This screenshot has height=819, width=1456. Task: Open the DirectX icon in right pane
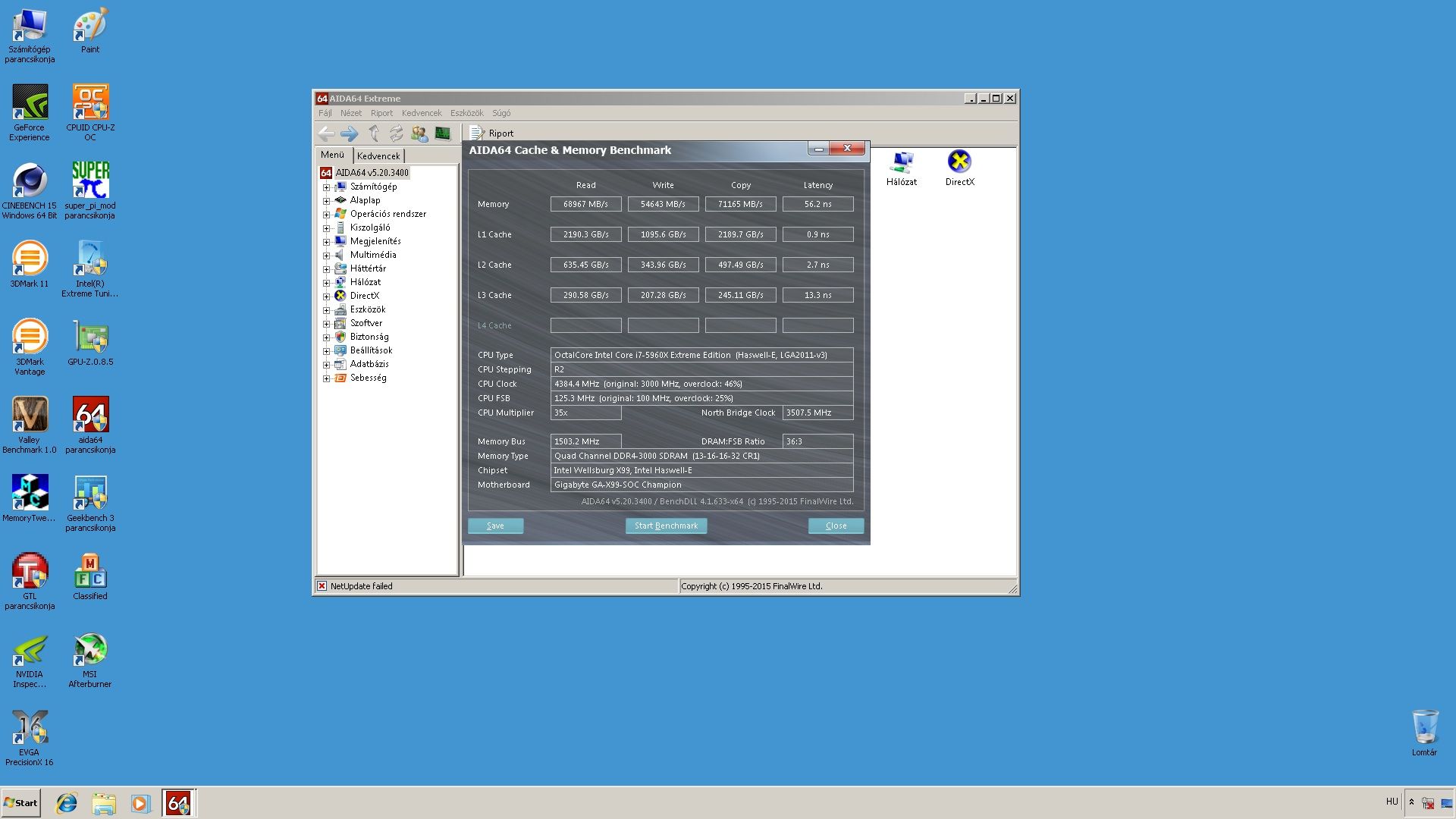pos(959,168)
